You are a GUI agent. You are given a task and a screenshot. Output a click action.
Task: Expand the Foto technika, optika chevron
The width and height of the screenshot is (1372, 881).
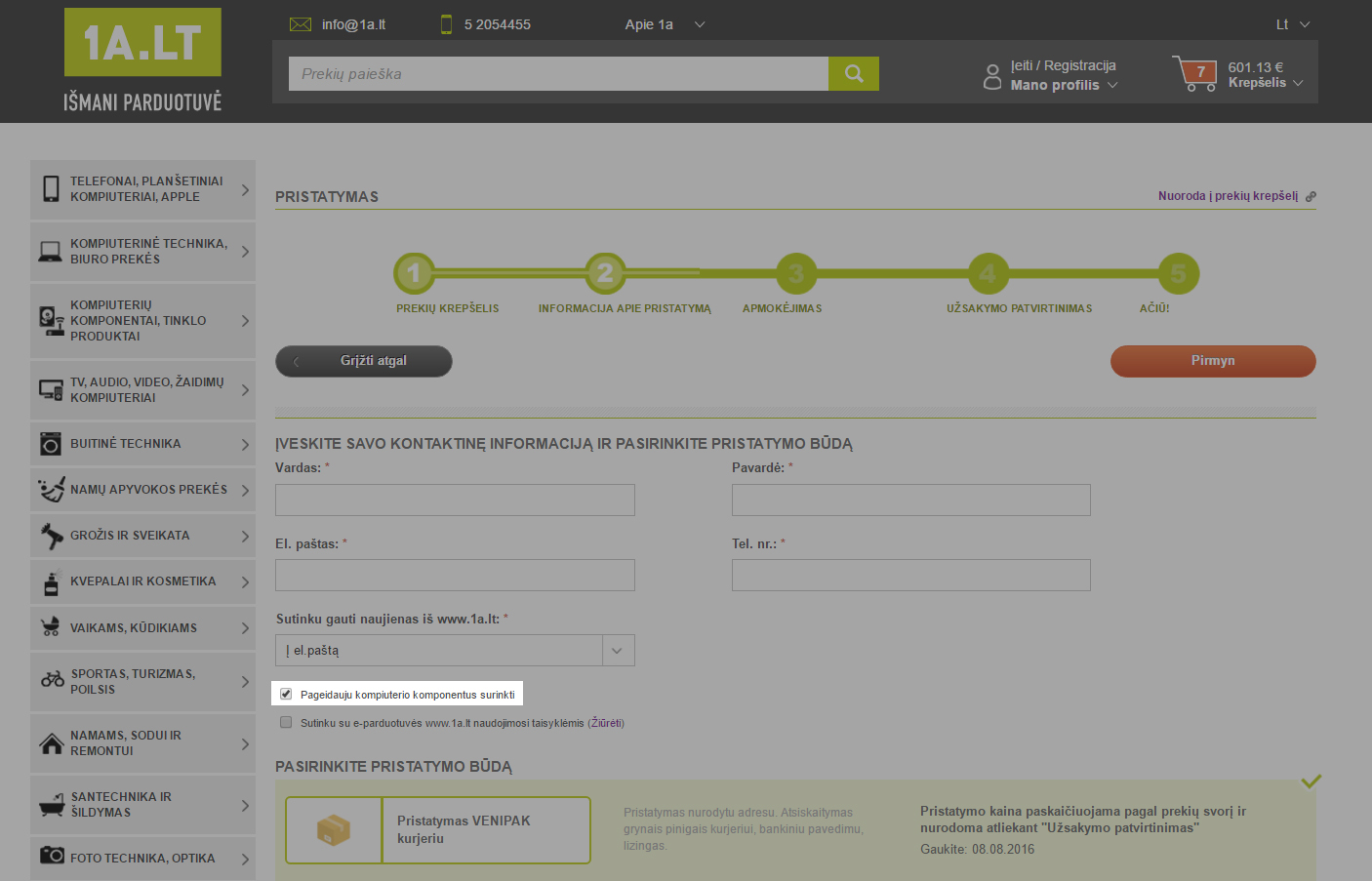(245, 859)
